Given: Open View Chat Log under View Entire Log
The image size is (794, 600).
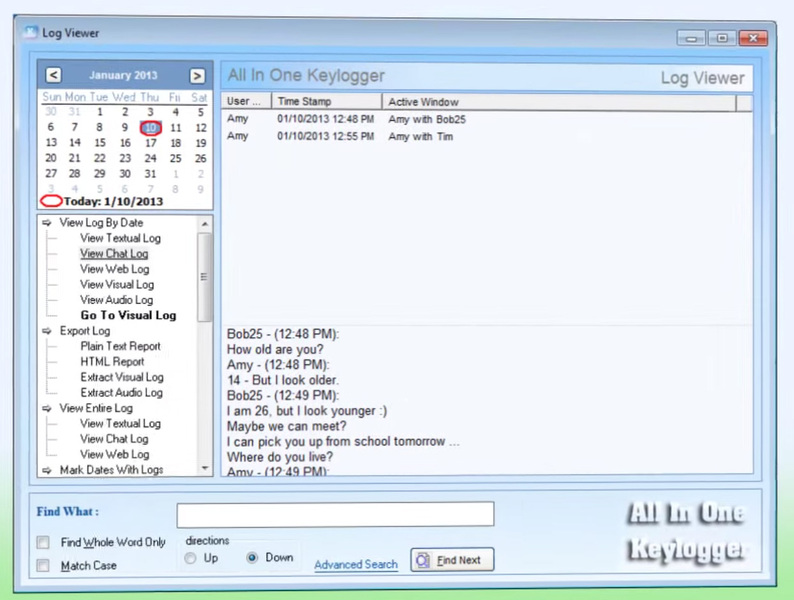Looking at the screenshot, I should [x=114, y=439].
